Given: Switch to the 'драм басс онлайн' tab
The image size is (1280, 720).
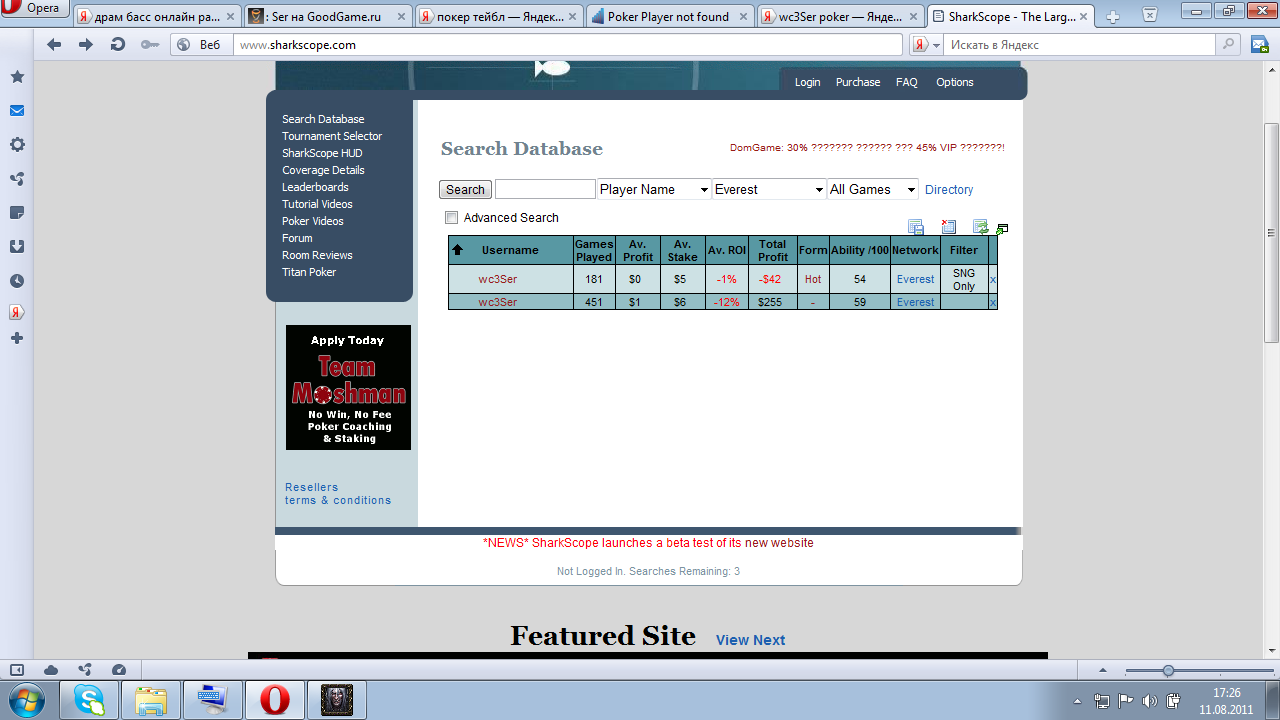Looking at the screenshot, I should (x=158, y=17).
